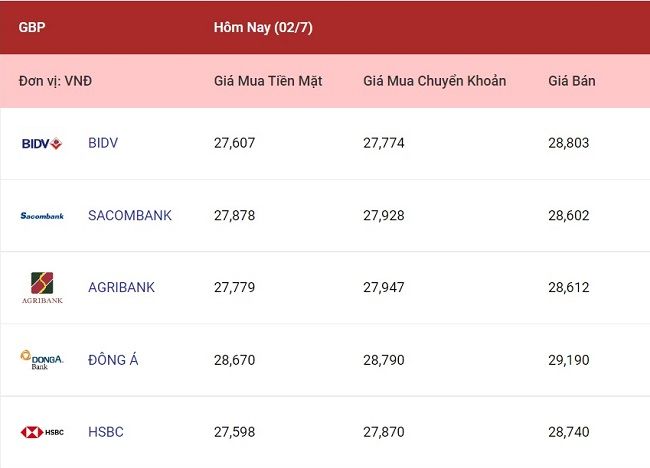The width and height of the screenshot is (650, 468).
Task: Open the HSBC bank link
Action: tap(106, 432)
